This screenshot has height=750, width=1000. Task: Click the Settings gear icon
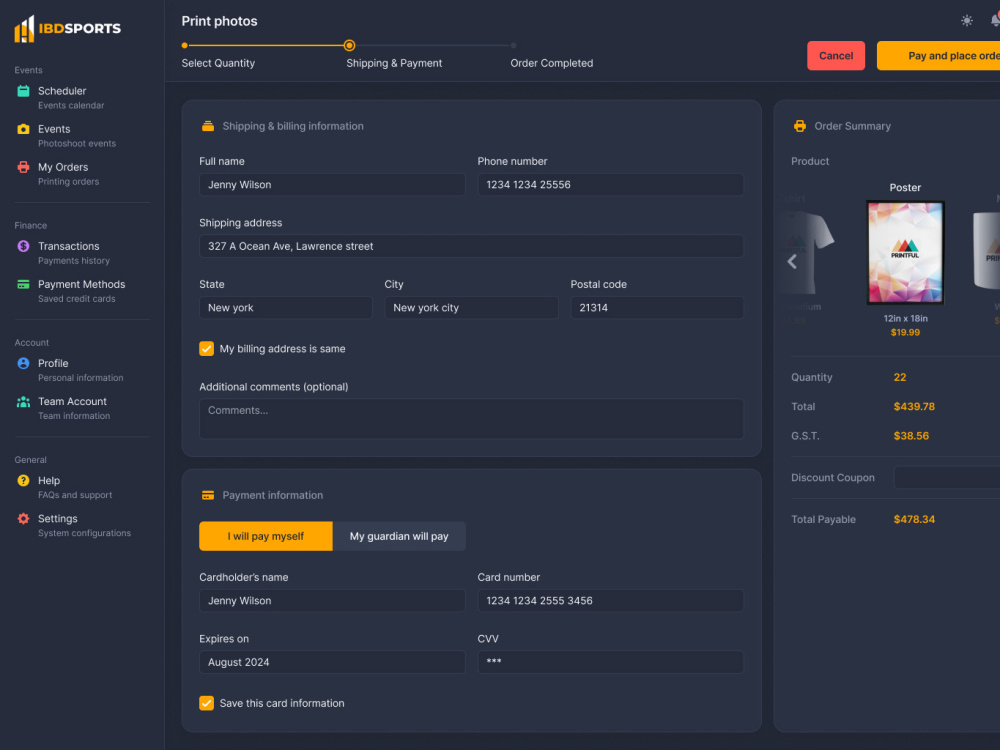(23, 518)
